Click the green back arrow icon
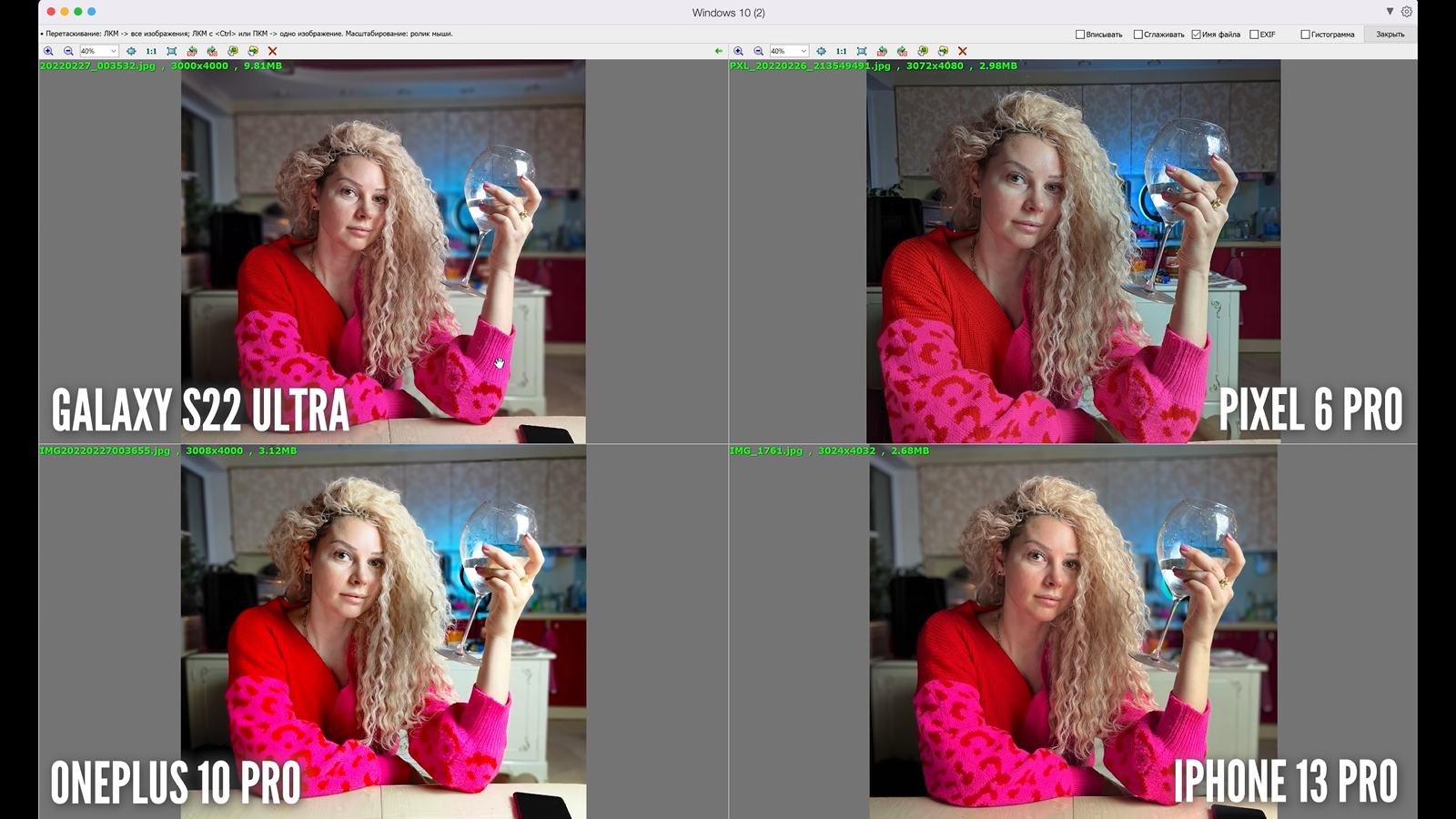 [719, 51]
